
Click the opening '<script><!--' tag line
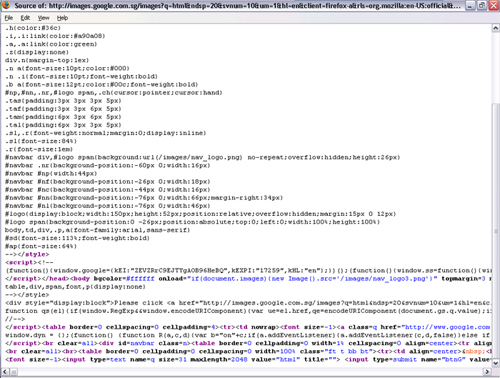[29, 262]
